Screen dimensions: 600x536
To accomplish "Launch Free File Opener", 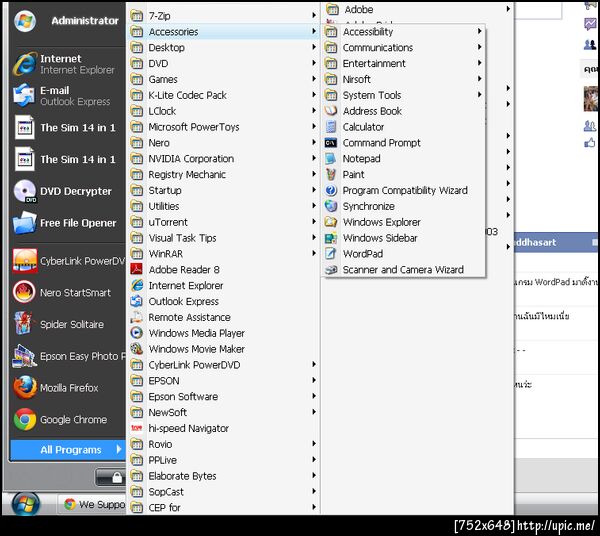I will 67,223.
